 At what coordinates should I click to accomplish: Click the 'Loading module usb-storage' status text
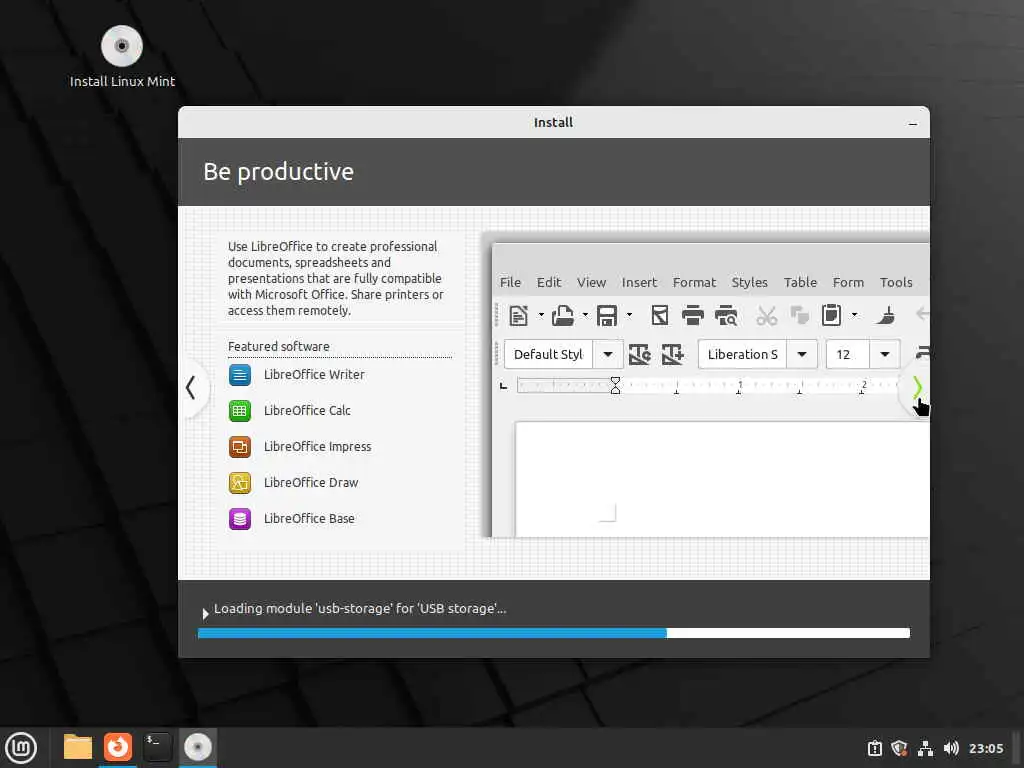pos(360,609)
